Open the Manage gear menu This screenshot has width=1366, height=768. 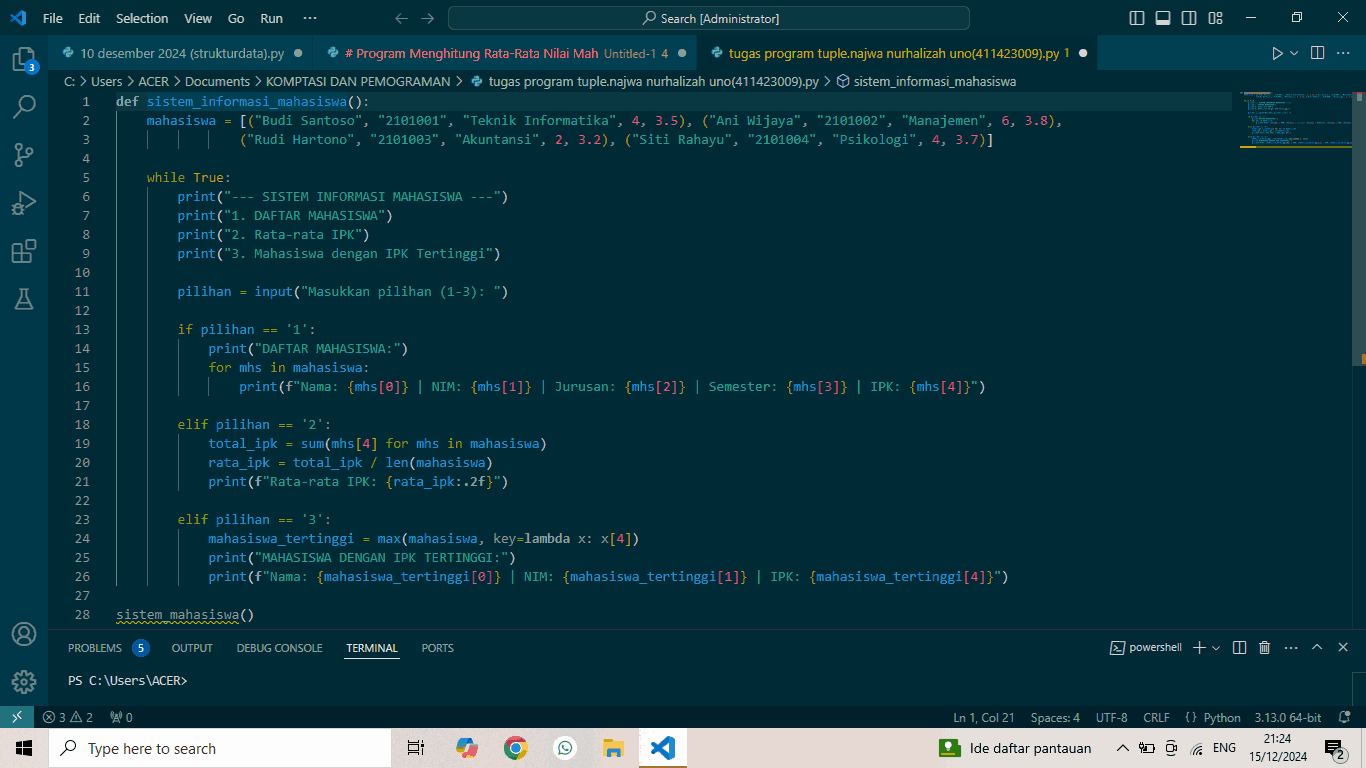pos(24,682)
